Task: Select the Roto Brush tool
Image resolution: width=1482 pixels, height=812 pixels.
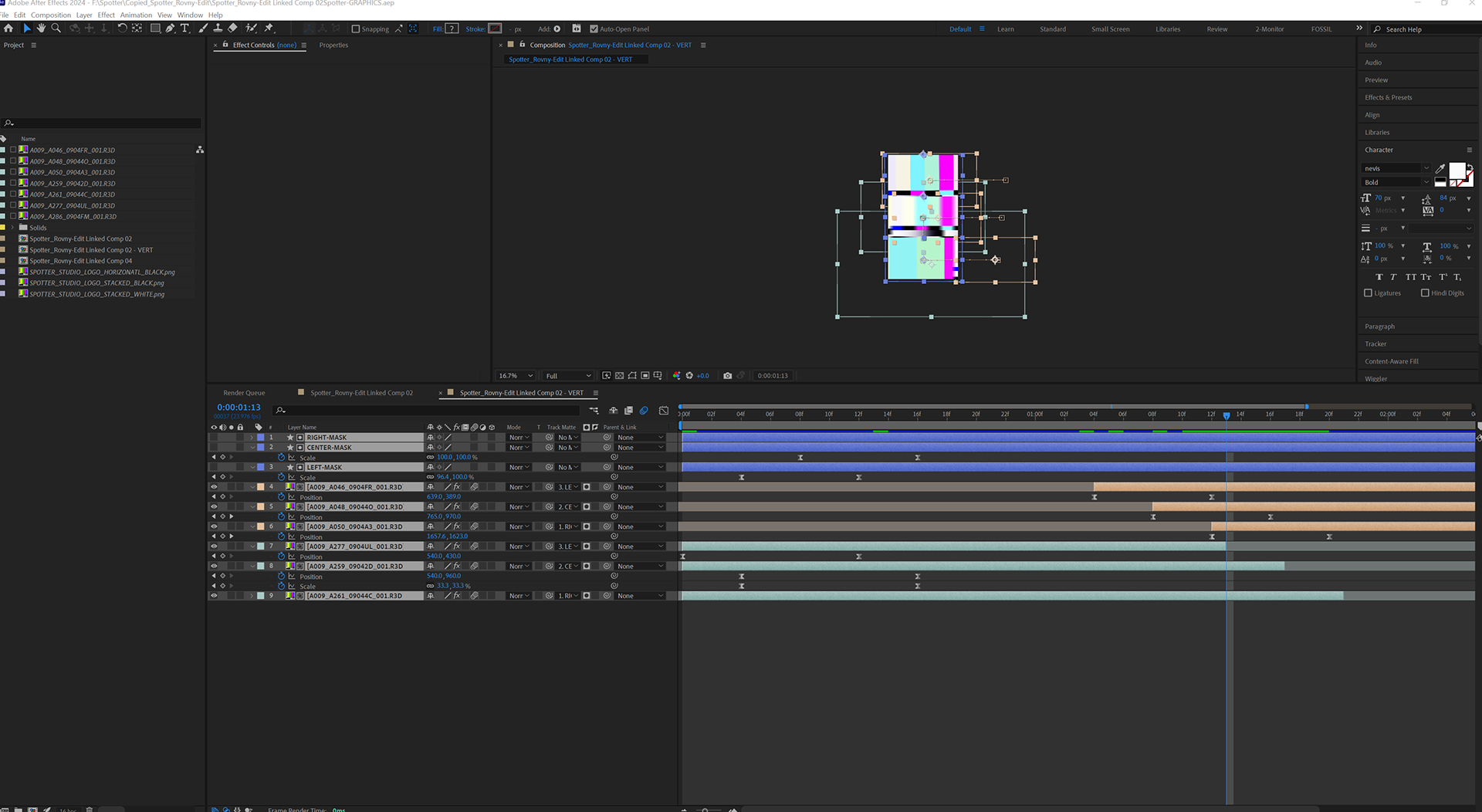Action: [x=251, y=29]
